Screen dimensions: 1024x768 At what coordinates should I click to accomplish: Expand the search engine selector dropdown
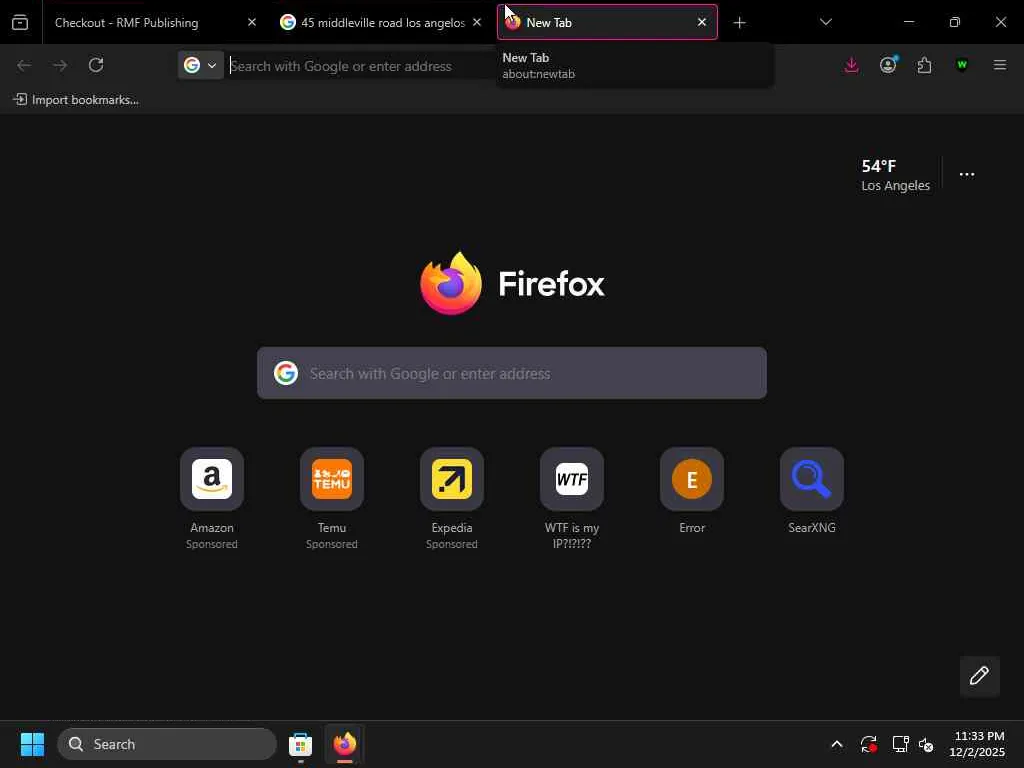pos(200,65)
